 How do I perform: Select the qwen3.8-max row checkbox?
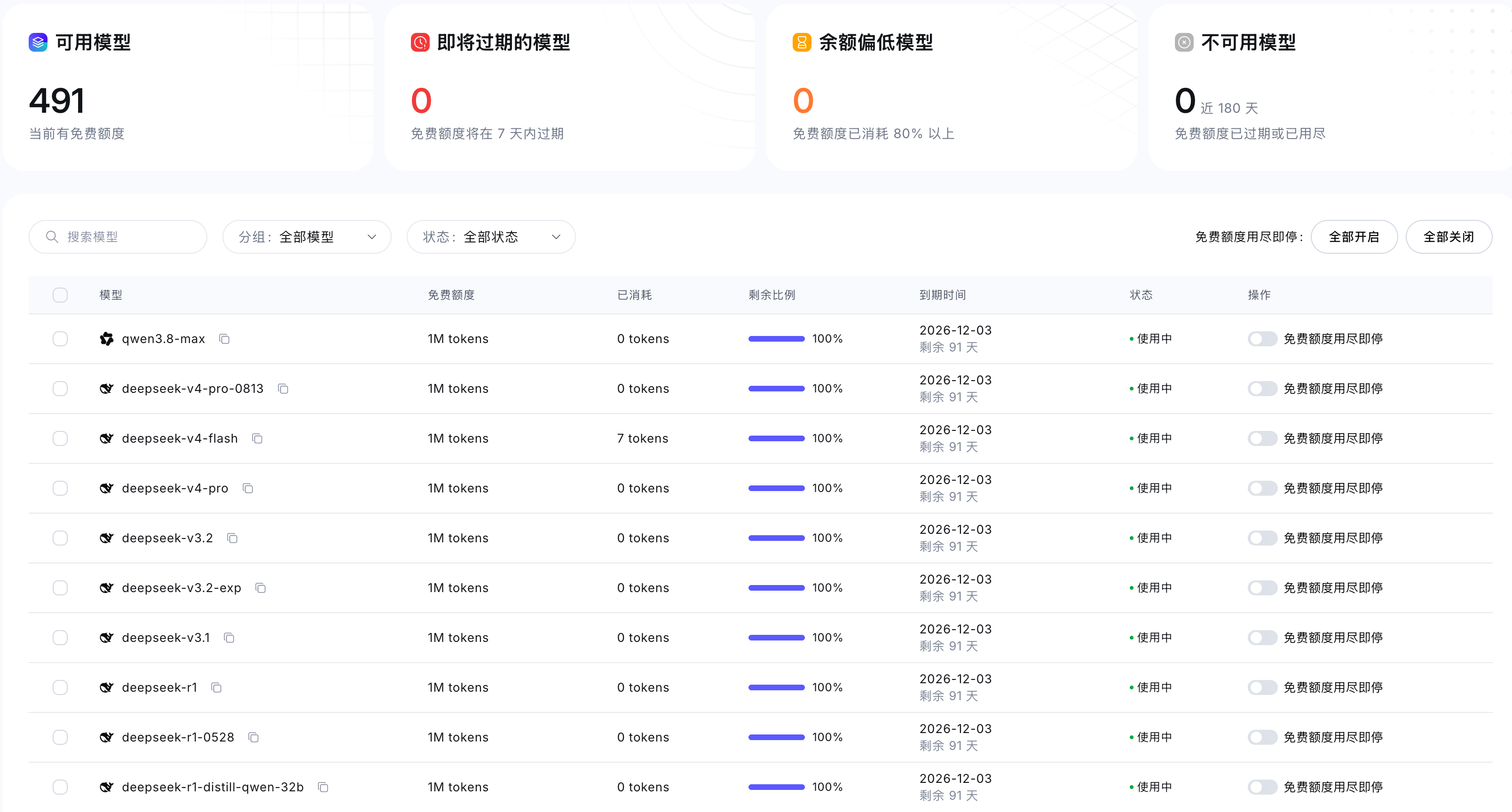[60, 339]
